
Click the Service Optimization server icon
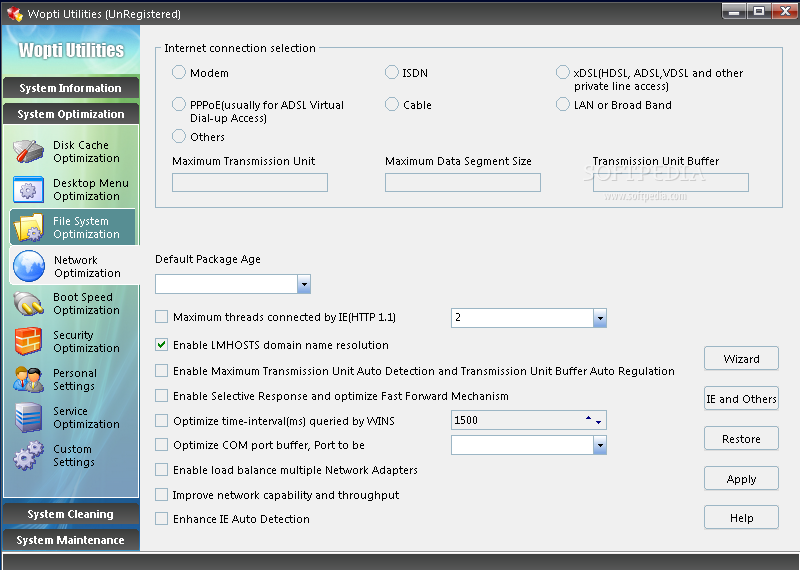click(x=29, y=417)
